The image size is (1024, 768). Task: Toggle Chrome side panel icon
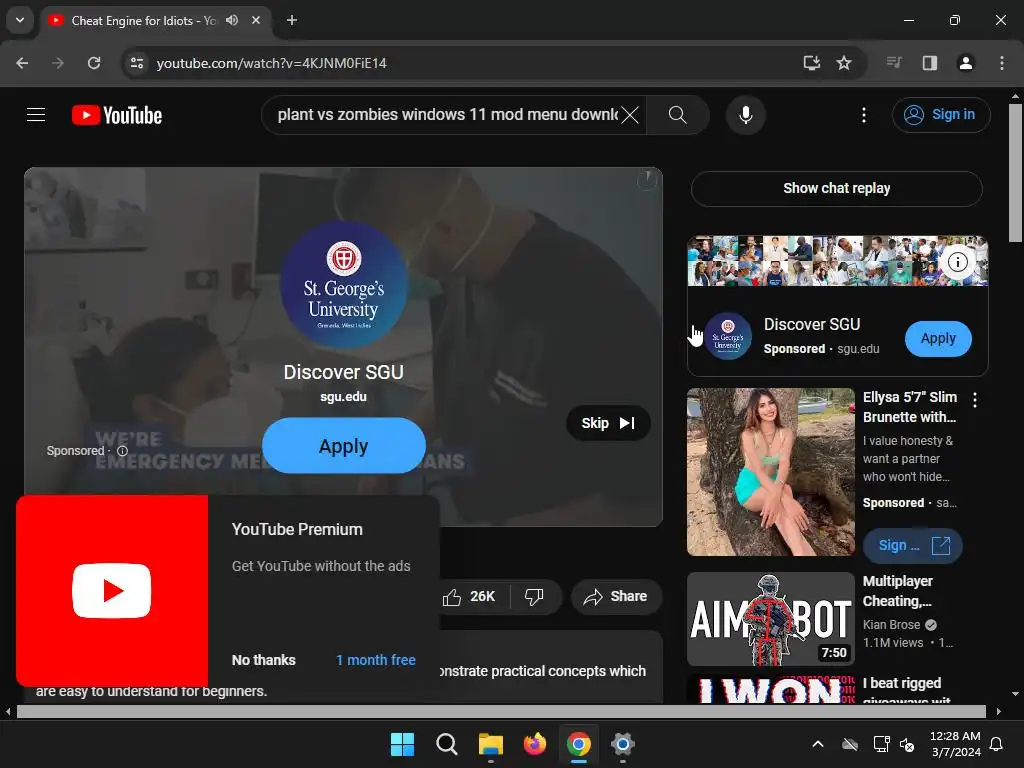coord(929,63)
